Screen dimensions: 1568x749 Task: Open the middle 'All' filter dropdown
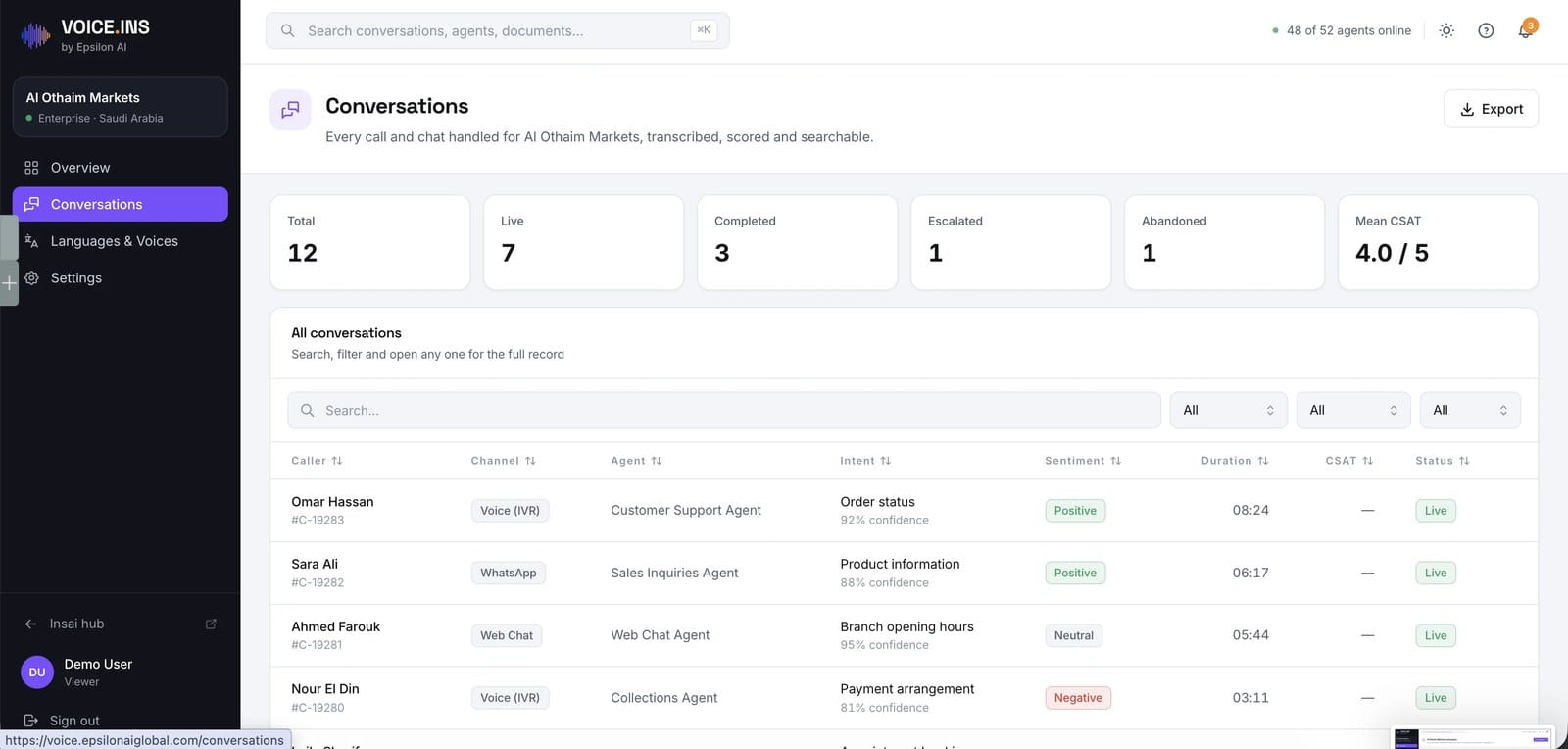tap(1353, 410)
